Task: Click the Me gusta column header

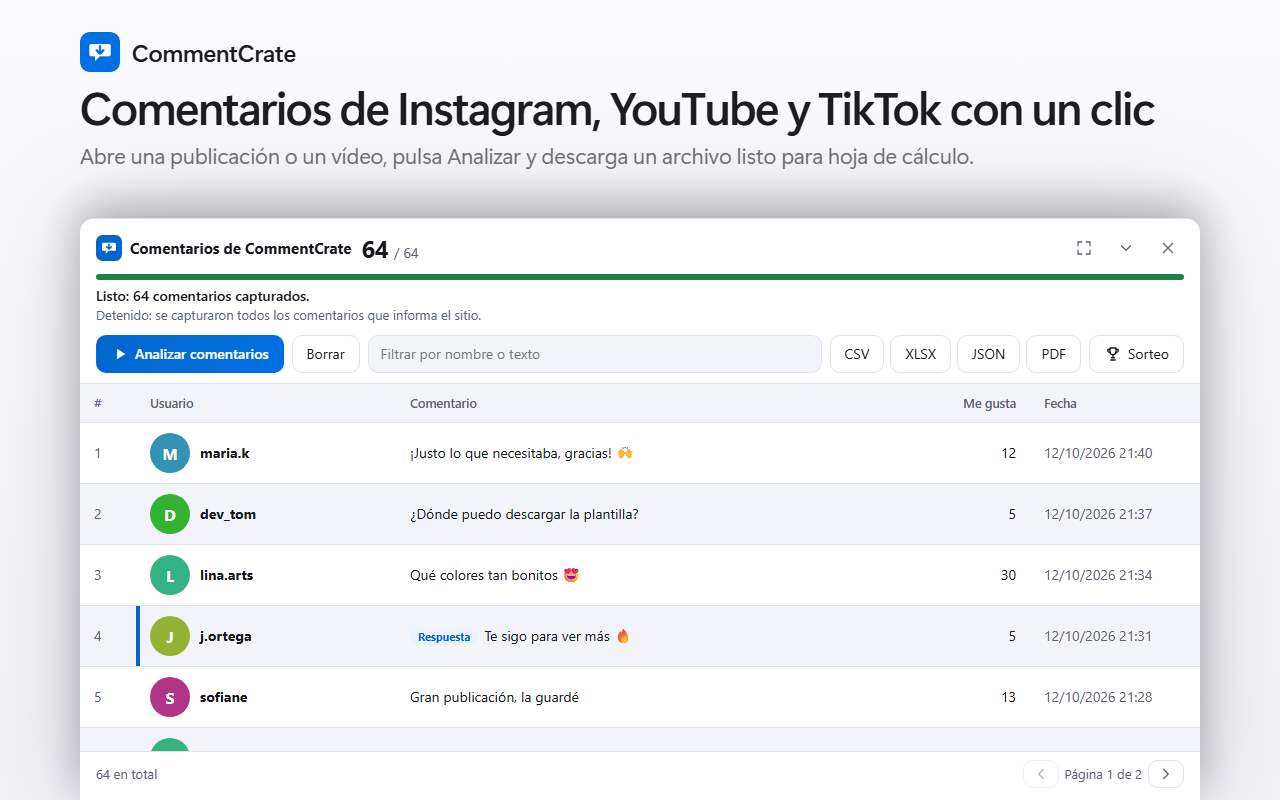Action: coord(990,404)
